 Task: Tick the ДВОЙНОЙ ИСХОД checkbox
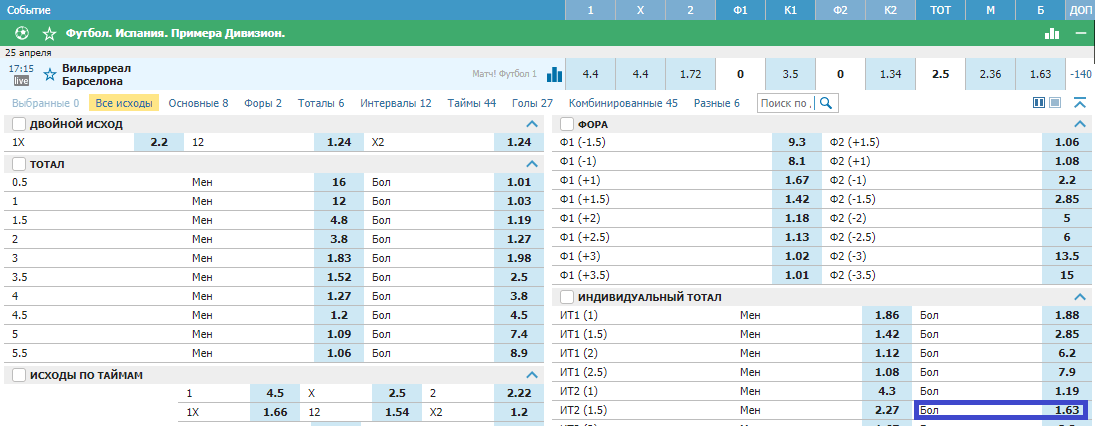[19, 124]
